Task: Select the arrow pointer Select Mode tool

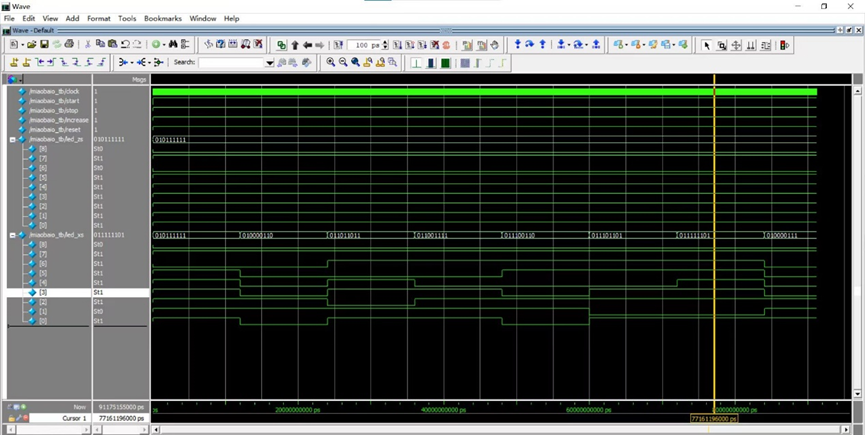Action: tap(707, 45)
